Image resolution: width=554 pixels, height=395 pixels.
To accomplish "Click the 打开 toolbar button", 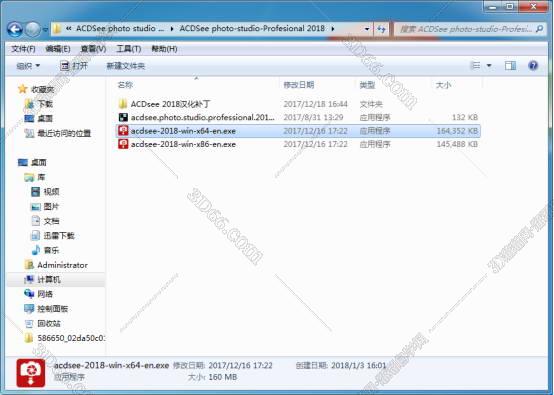I will [74, 66].
